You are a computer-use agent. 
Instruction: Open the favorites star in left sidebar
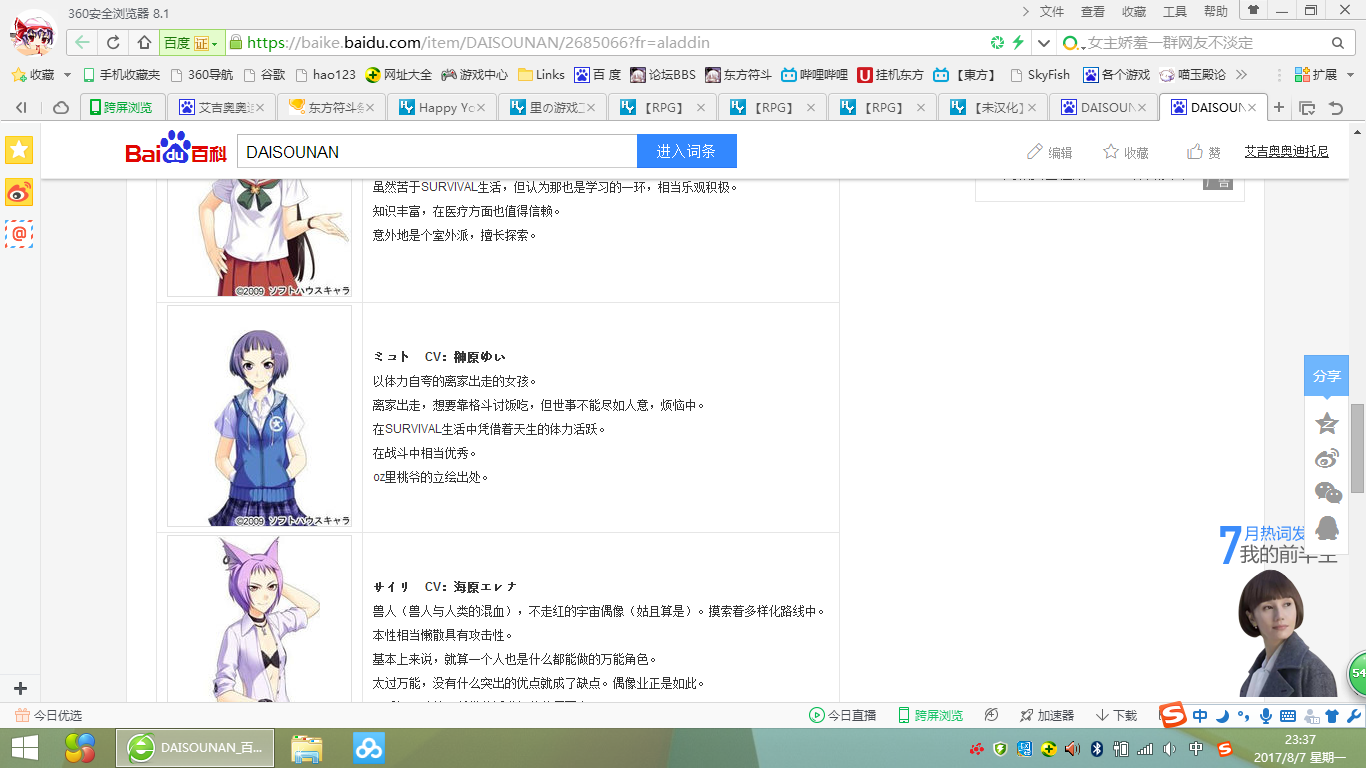tap(19, 150)
